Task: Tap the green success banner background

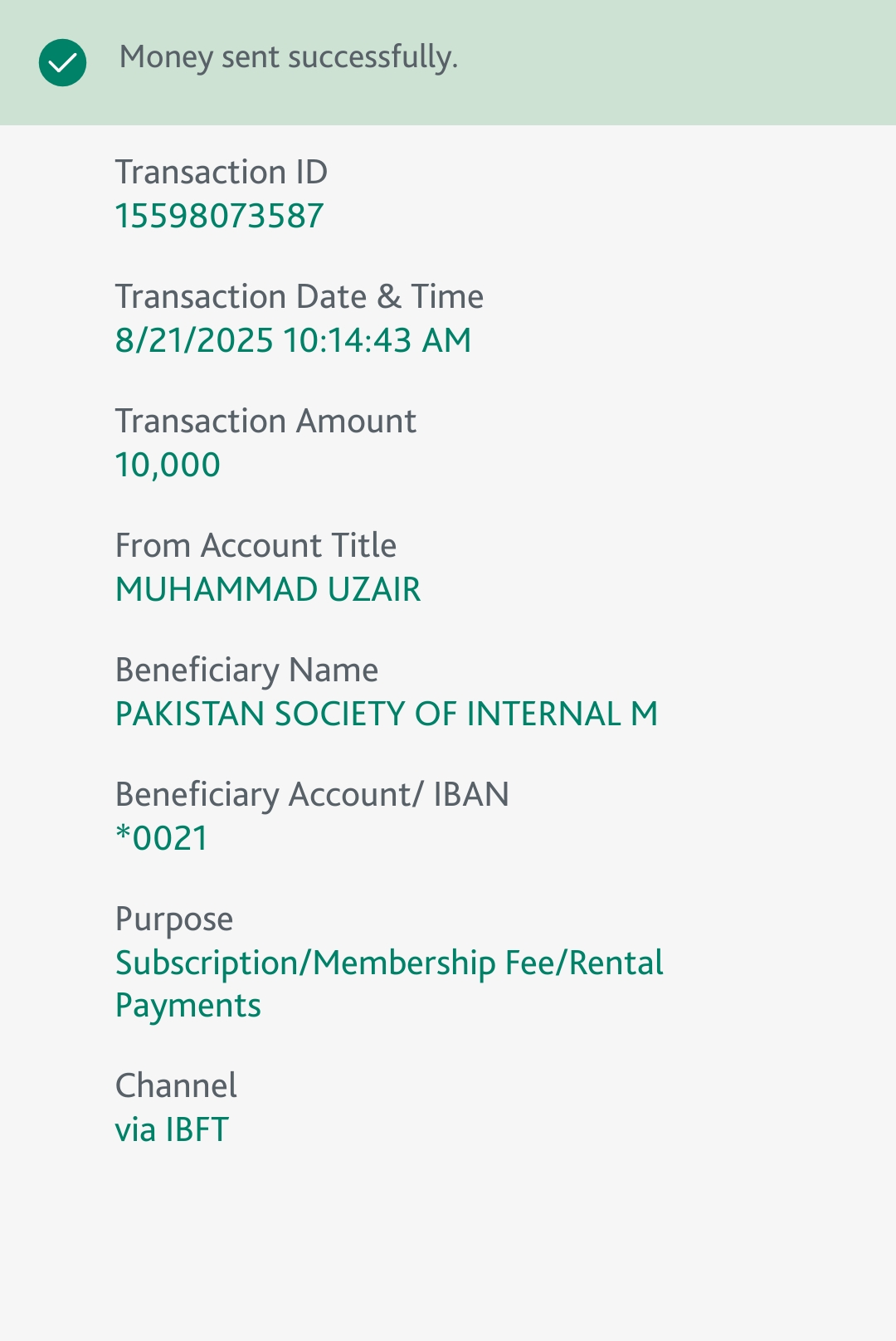Action: click(x=664, y=62)
